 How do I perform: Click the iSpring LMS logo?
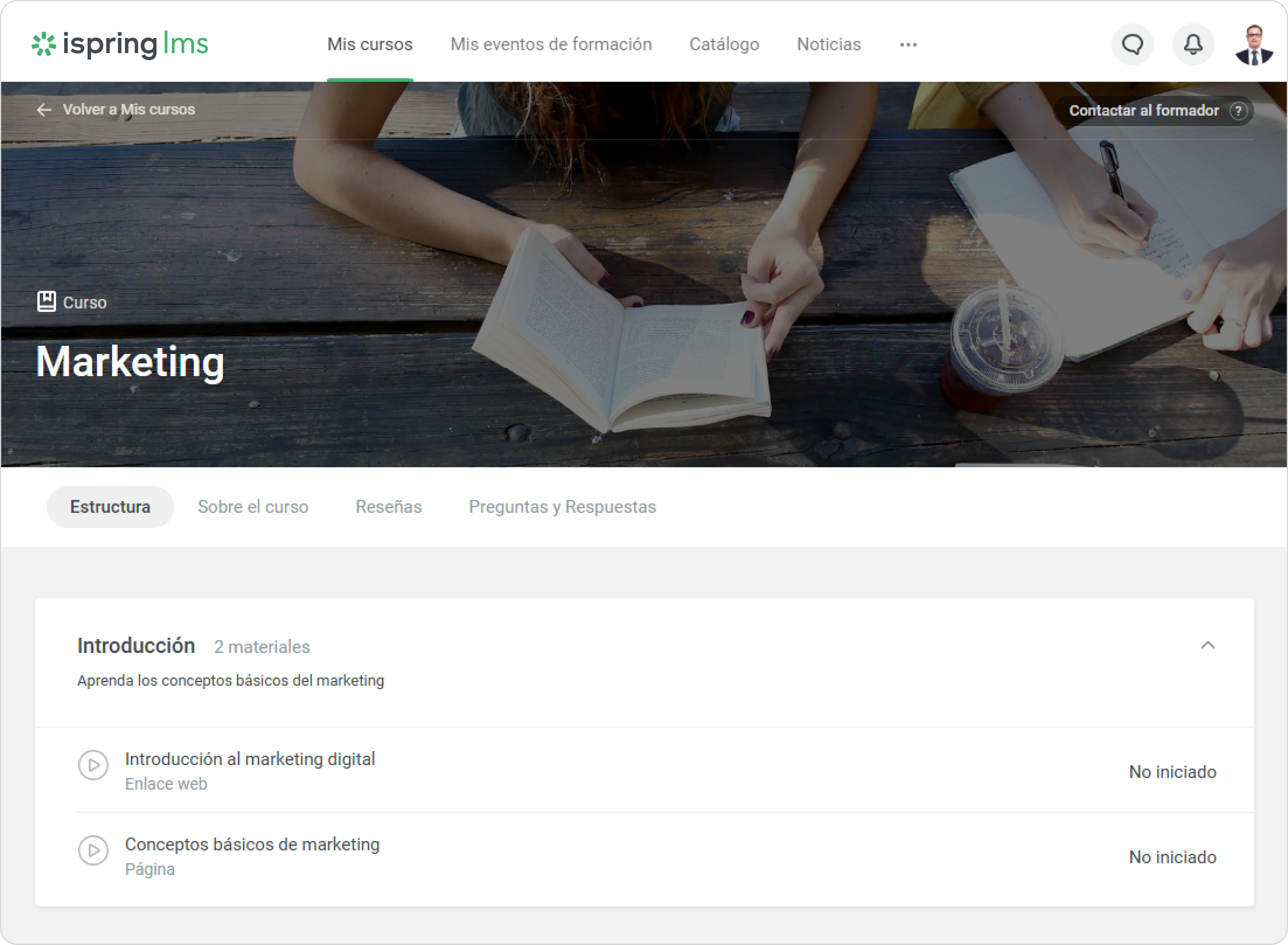pyautogui.click(x=120, y=44)
